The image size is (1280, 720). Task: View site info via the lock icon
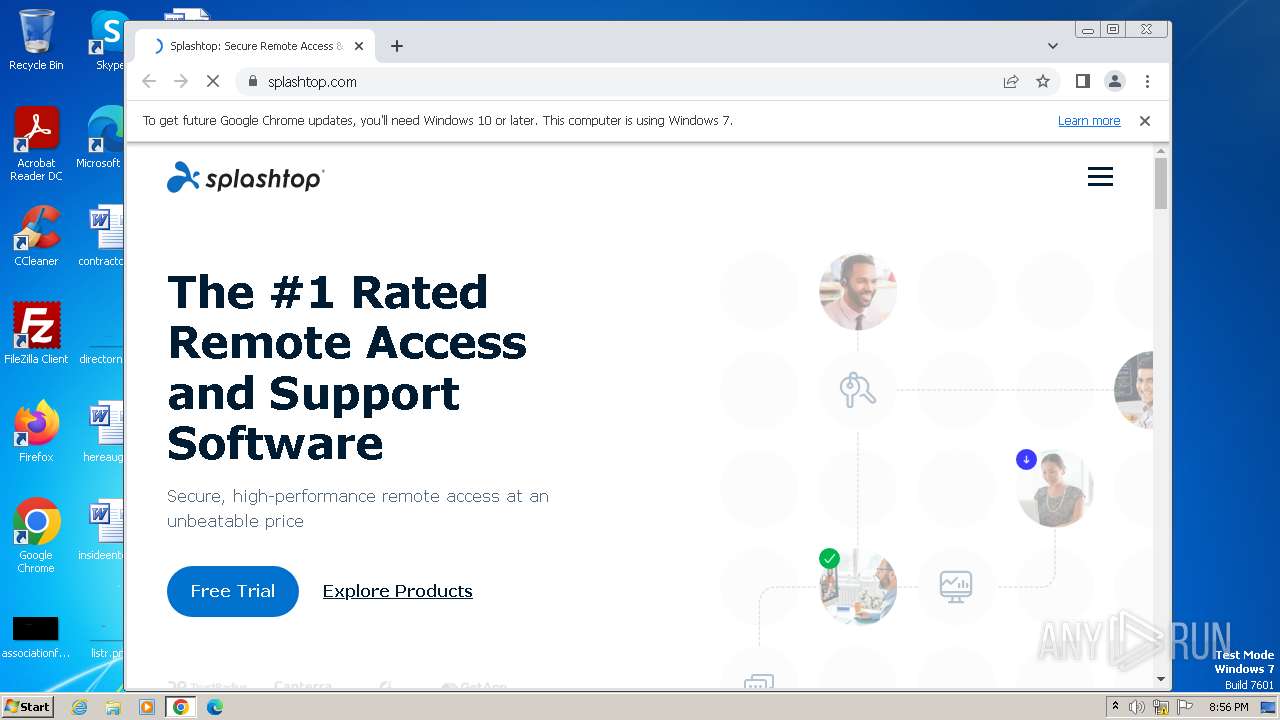[x=252, y=82]
